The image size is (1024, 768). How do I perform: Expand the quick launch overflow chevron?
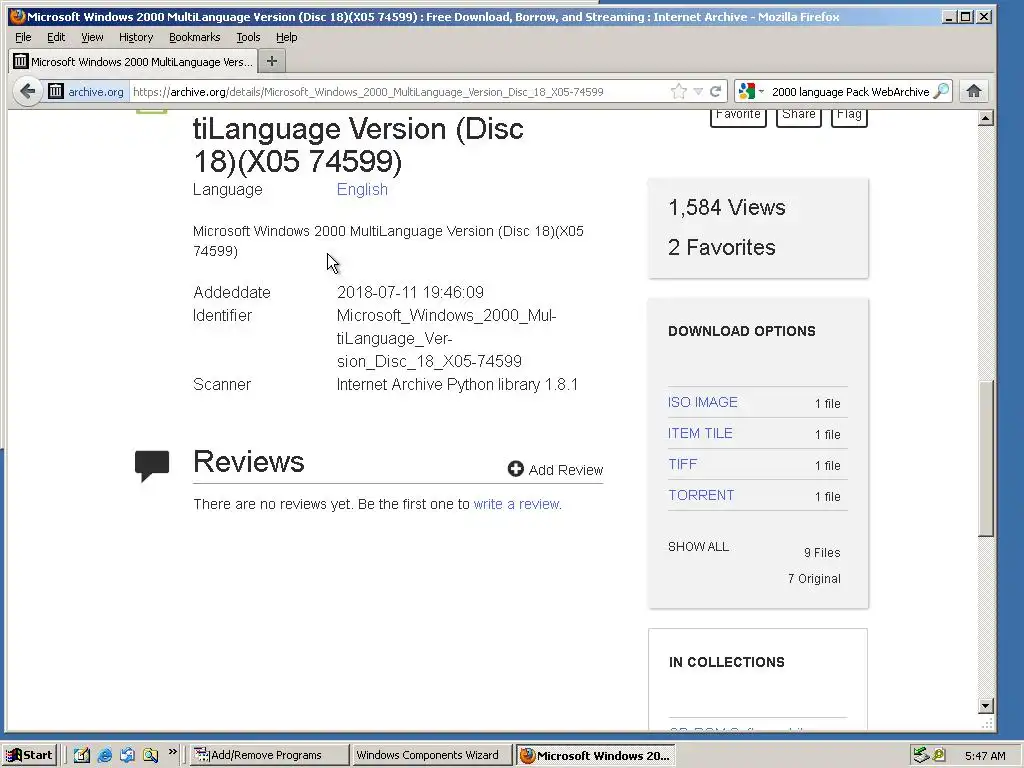tap(172, 752)
